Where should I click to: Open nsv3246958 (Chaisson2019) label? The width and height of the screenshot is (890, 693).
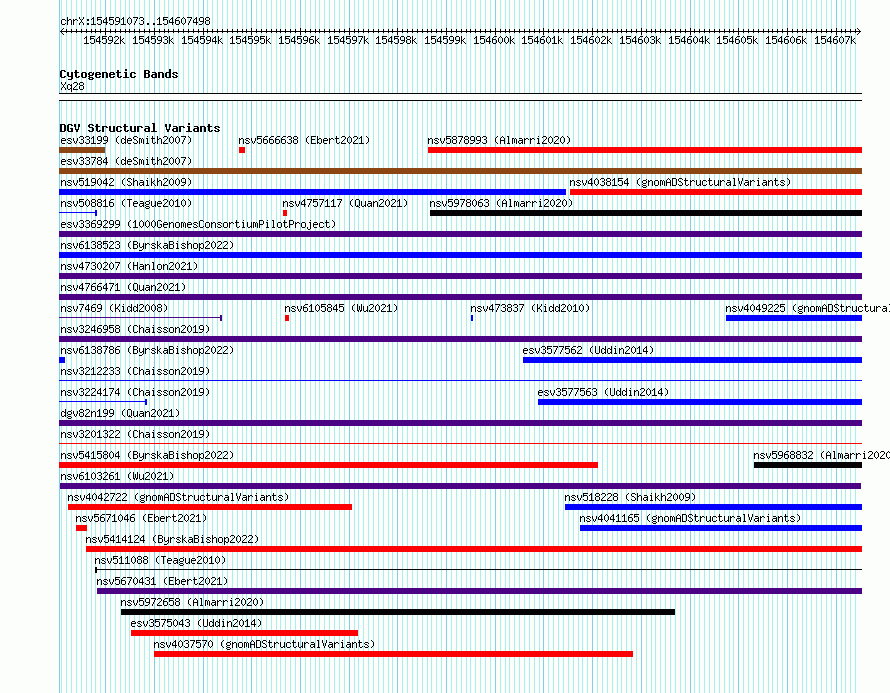(135, 329)
